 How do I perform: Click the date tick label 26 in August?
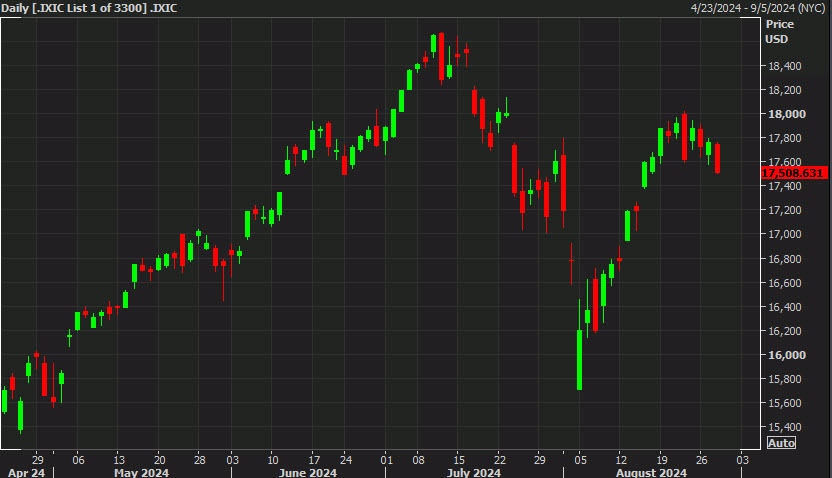tap(701, 459)
